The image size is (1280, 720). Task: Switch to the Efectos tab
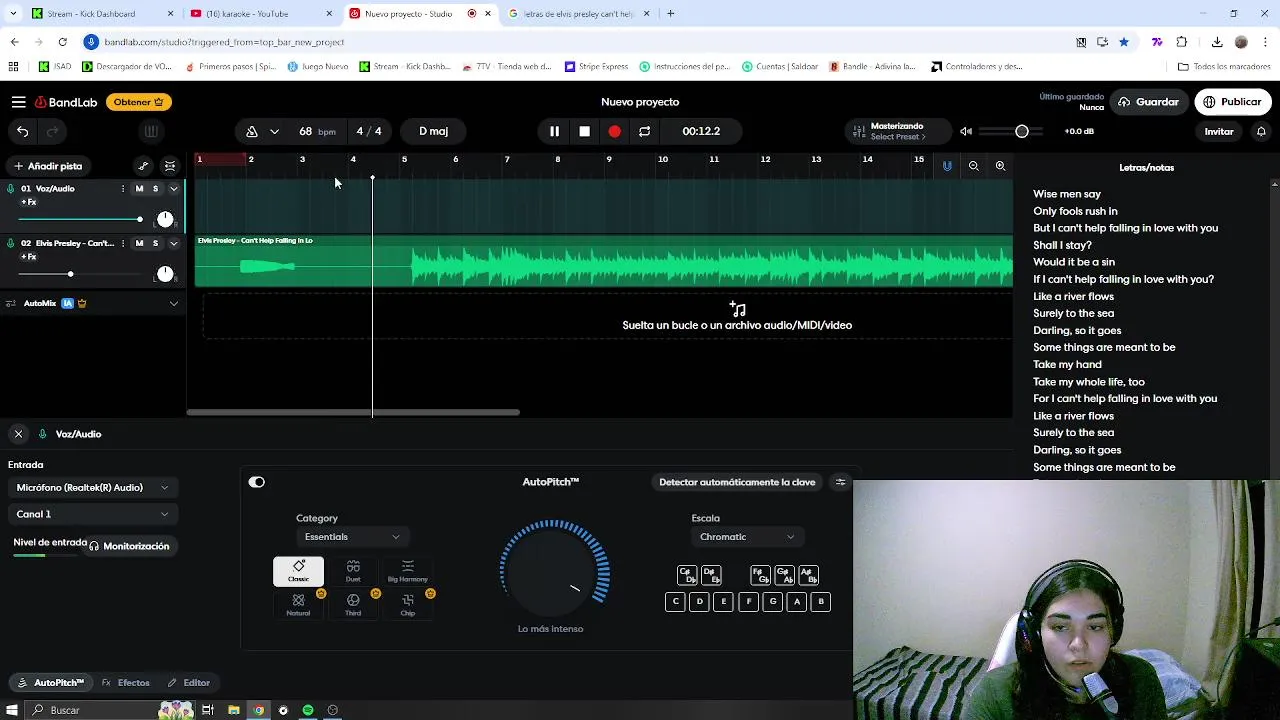[x=126, y=683]
